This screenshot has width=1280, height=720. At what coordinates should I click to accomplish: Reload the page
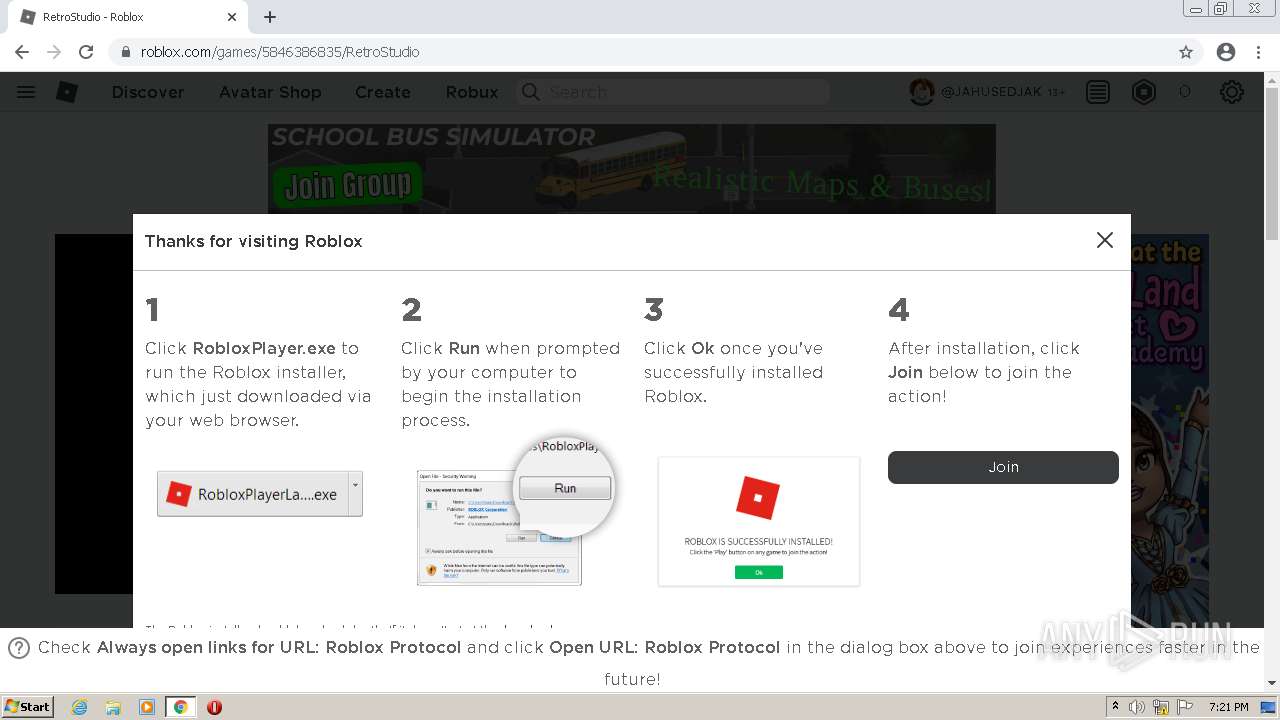click(86, 52)
